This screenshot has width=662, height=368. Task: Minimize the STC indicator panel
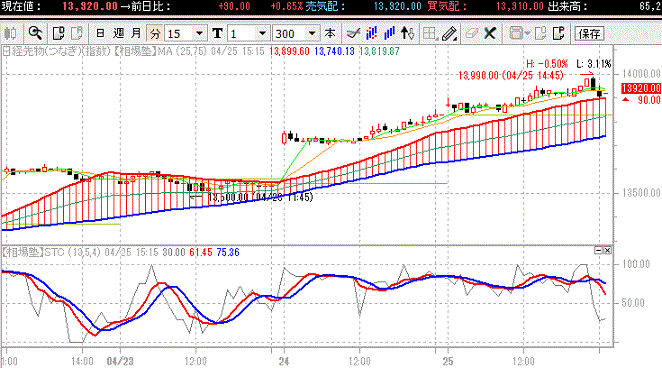pyautogui.click(x=598, y=250)
